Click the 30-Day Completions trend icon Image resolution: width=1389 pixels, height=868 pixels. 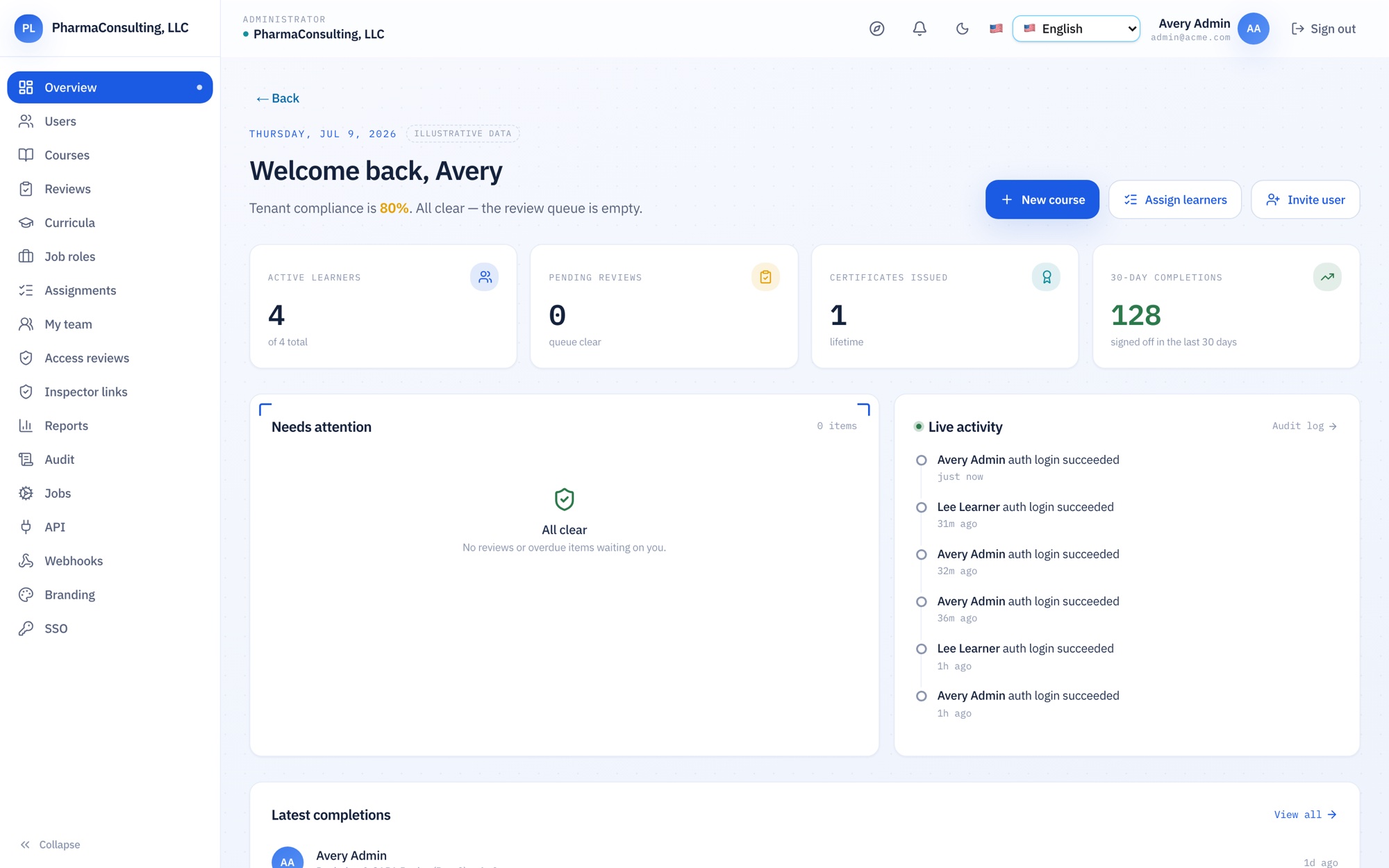[x=1327, y=277]
